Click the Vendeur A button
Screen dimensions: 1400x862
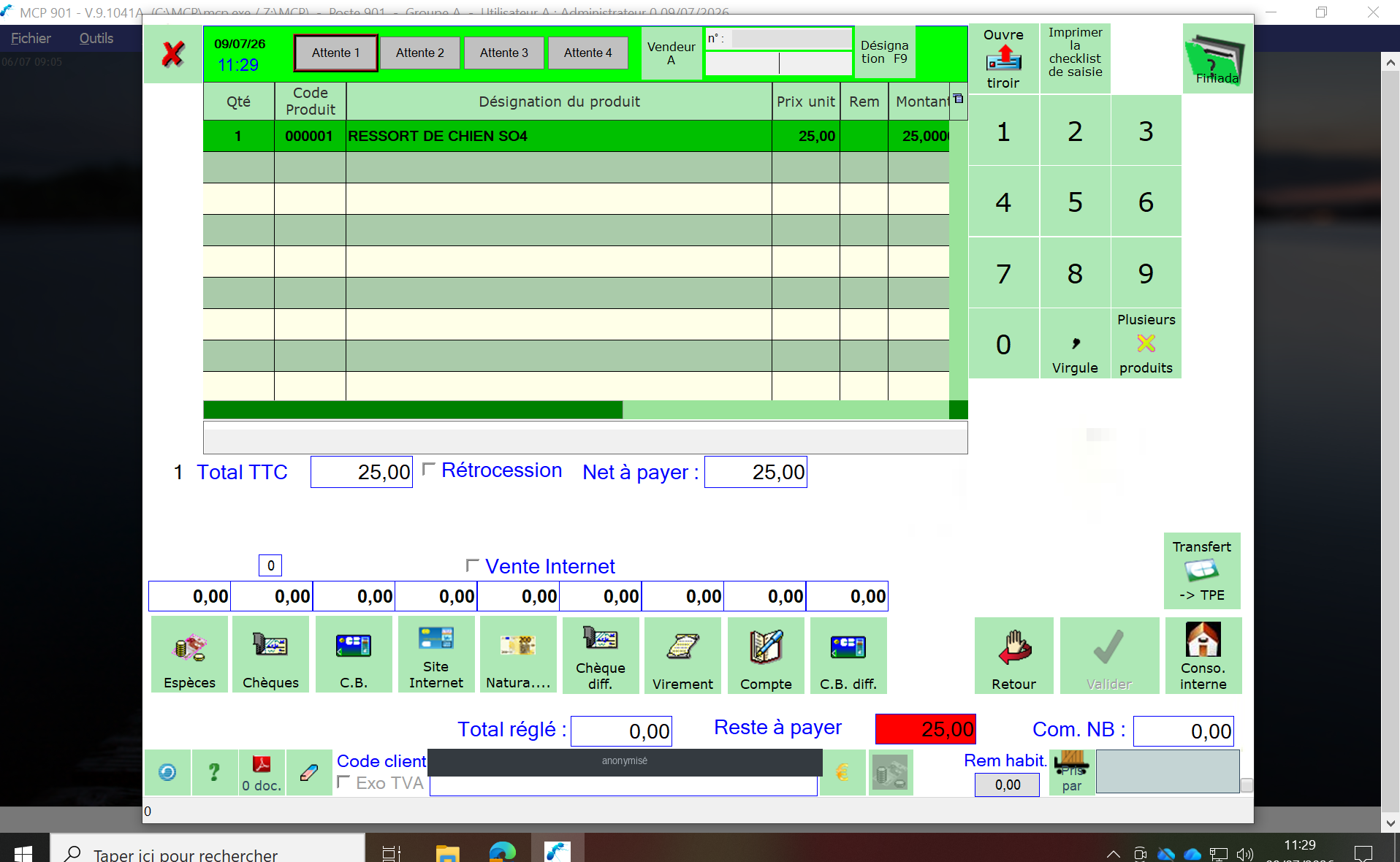(672, 53)
